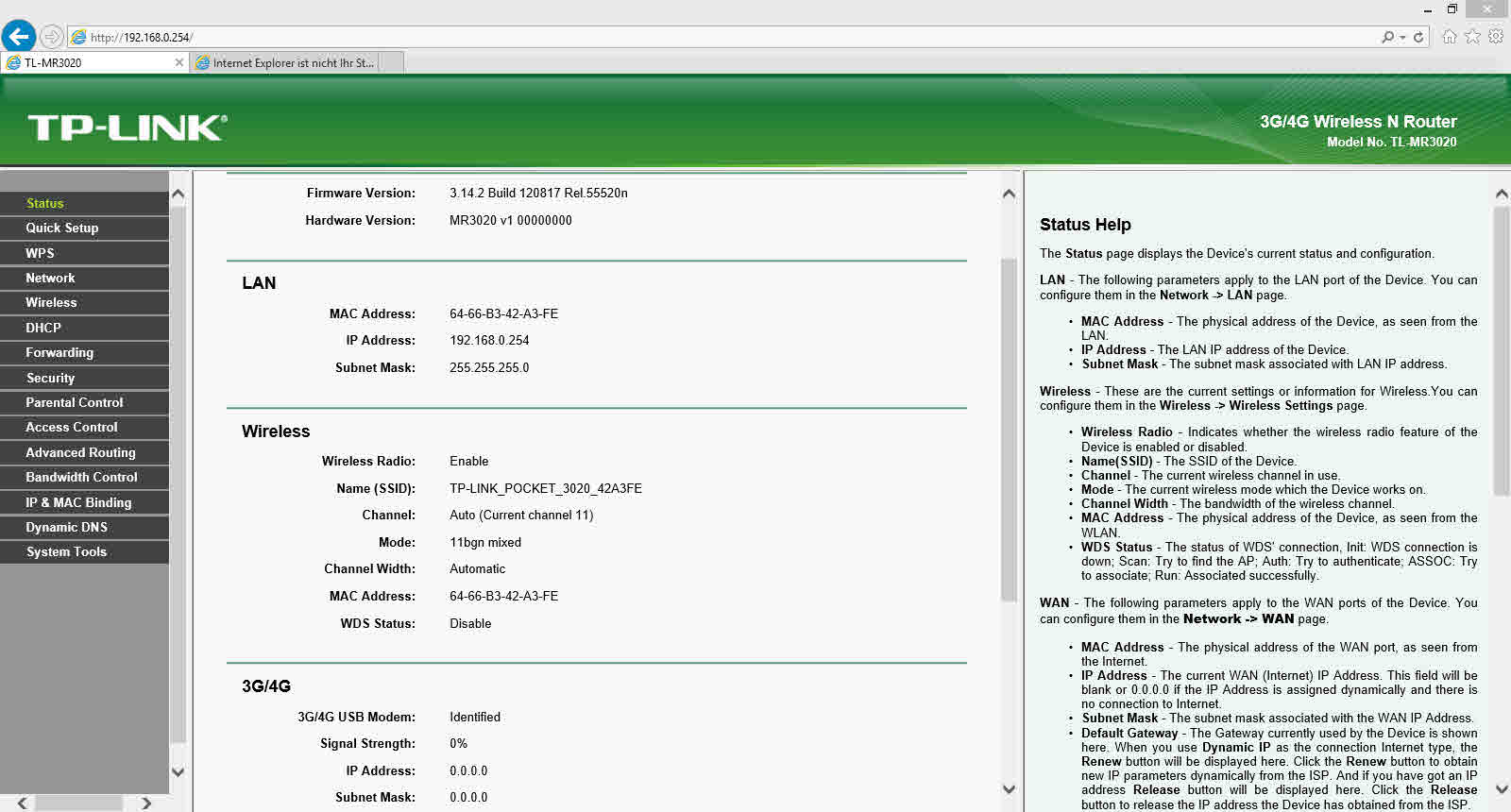
Task: Click sidebar scroll down arrow
Action: [178, 771]
